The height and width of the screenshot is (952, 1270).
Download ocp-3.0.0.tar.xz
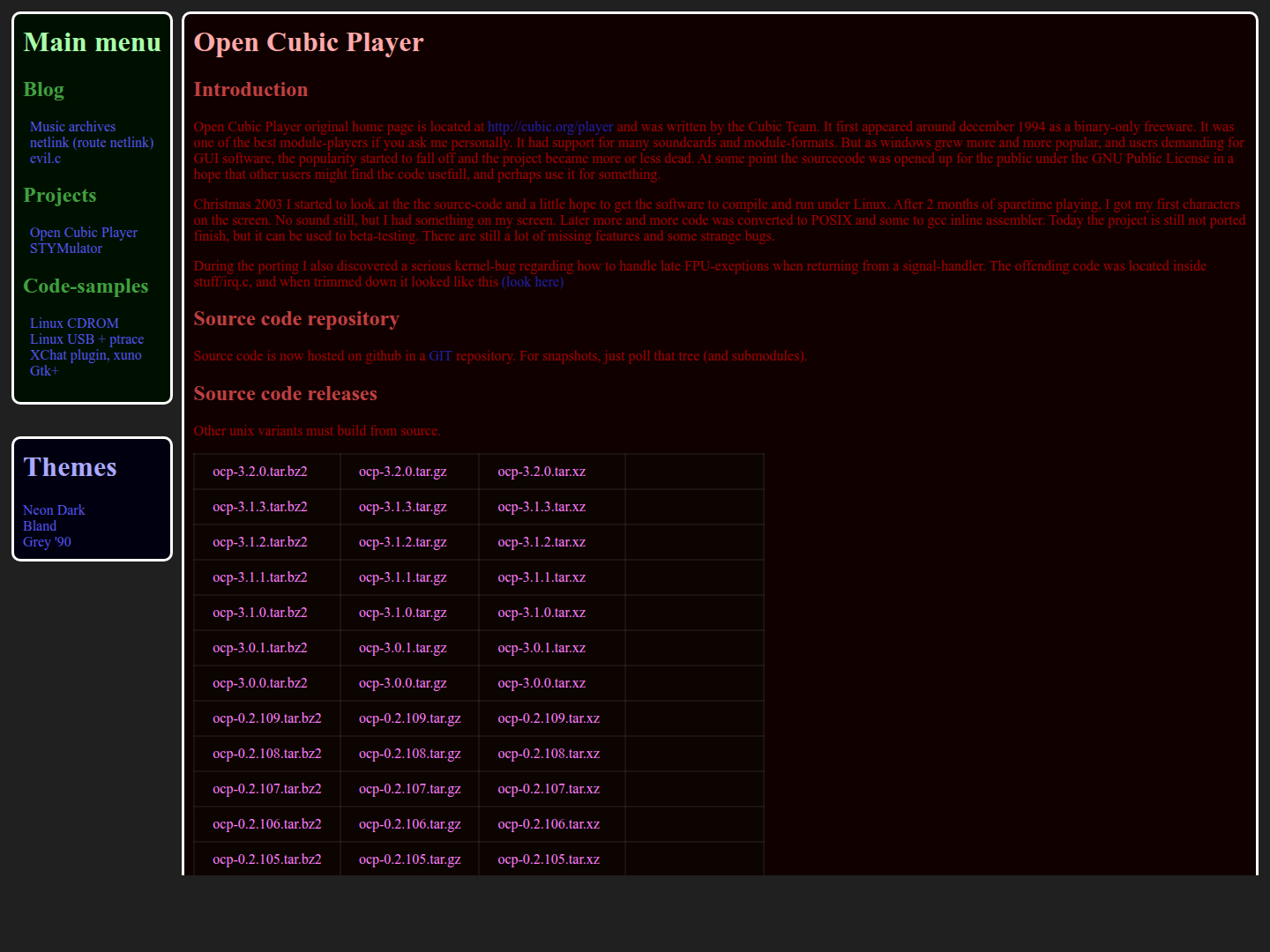(x=542, y=683)
